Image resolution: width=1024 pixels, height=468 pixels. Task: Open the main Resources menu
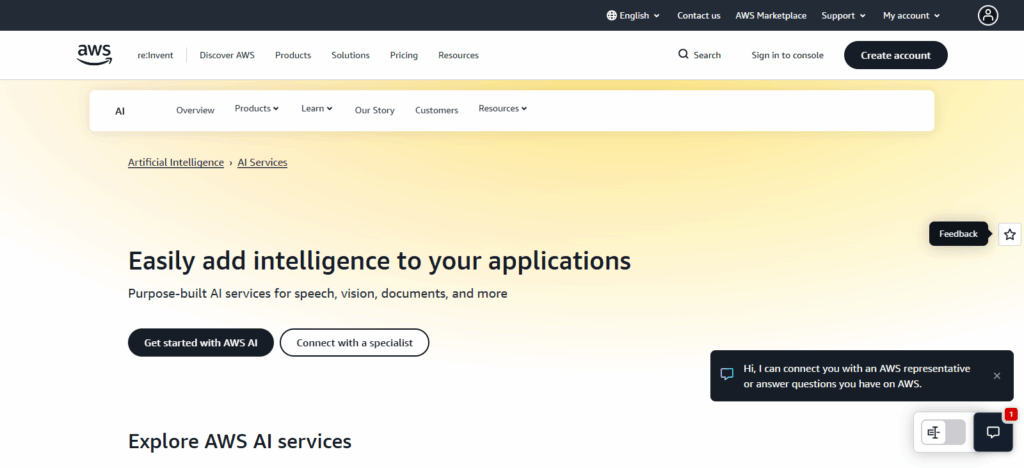[458, 55]
